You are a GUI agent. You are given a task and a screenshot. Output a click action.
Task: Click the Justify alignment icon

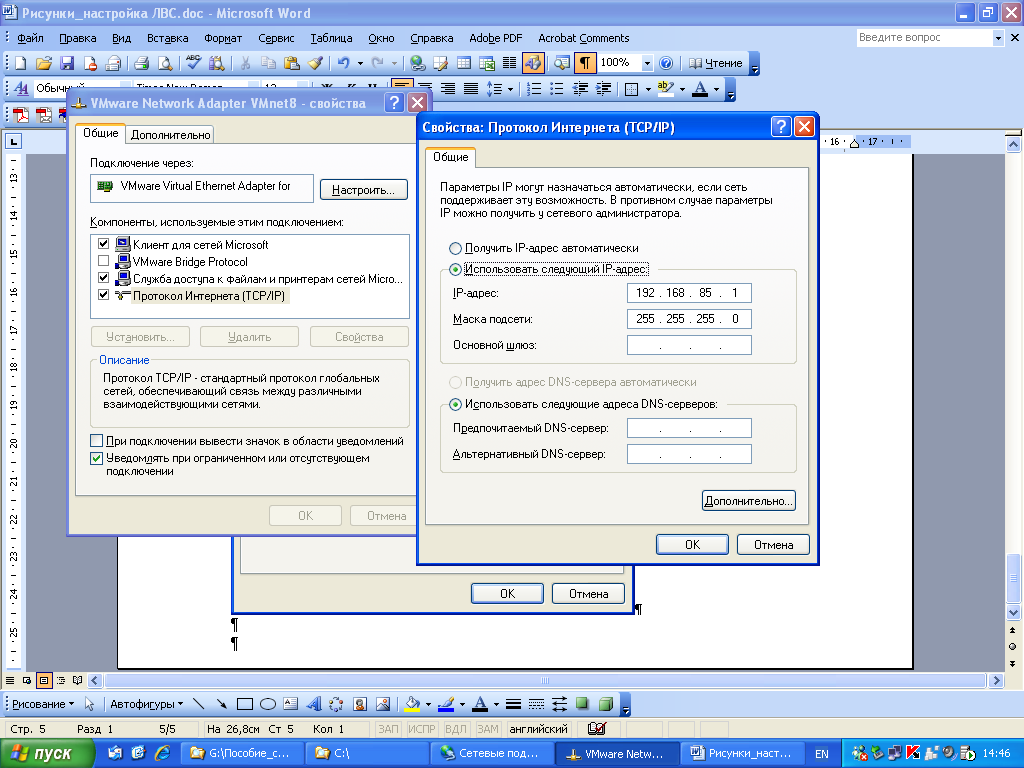tap(470, 88)
